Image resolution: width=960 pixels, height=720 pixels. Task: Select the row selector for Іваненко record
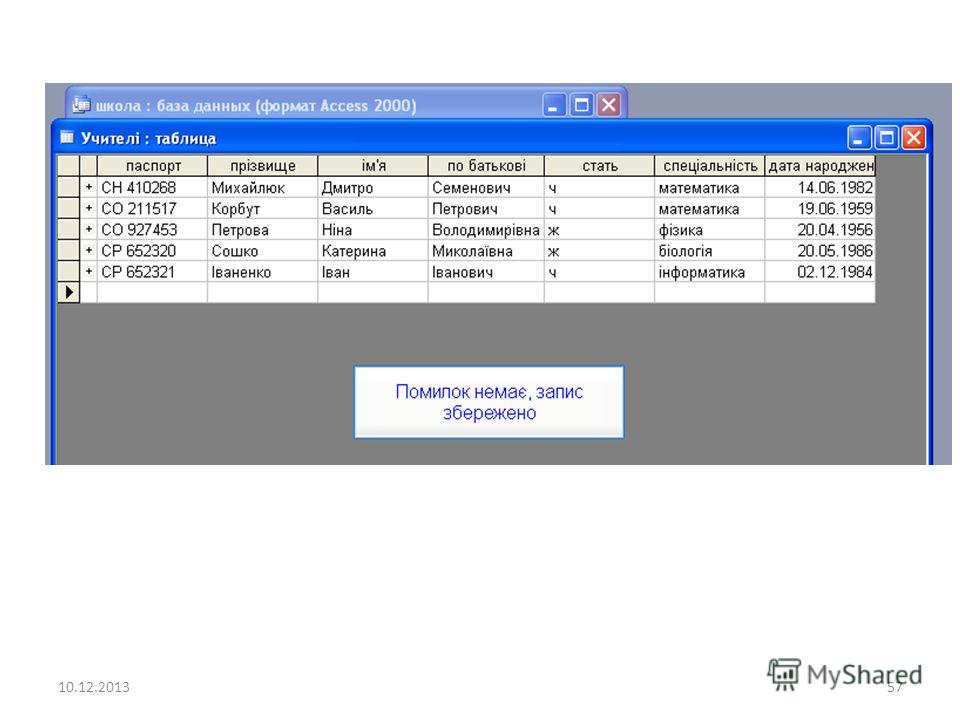[x=69, y=271]
